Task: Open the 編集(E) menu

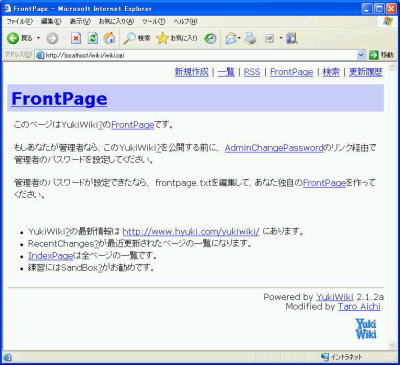Action: coord(51,22)
